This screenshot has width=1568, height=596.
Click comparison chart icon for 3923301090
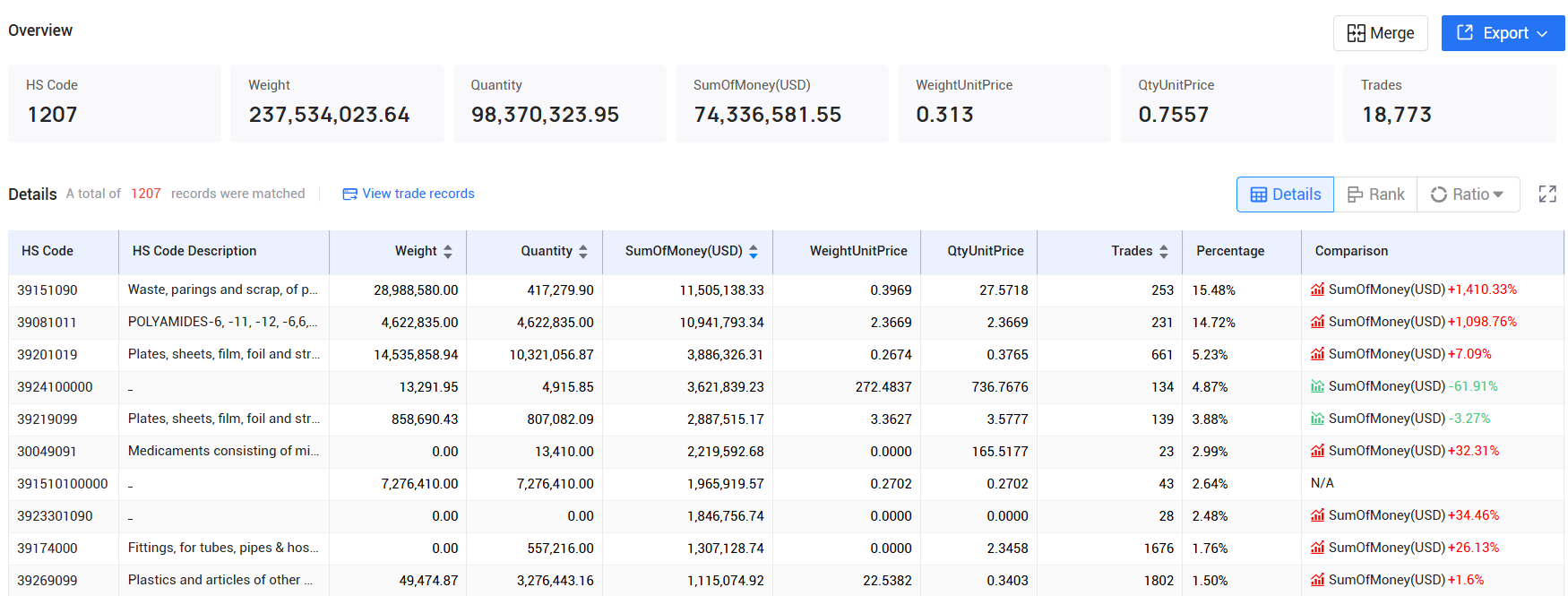coord(1317,515)
